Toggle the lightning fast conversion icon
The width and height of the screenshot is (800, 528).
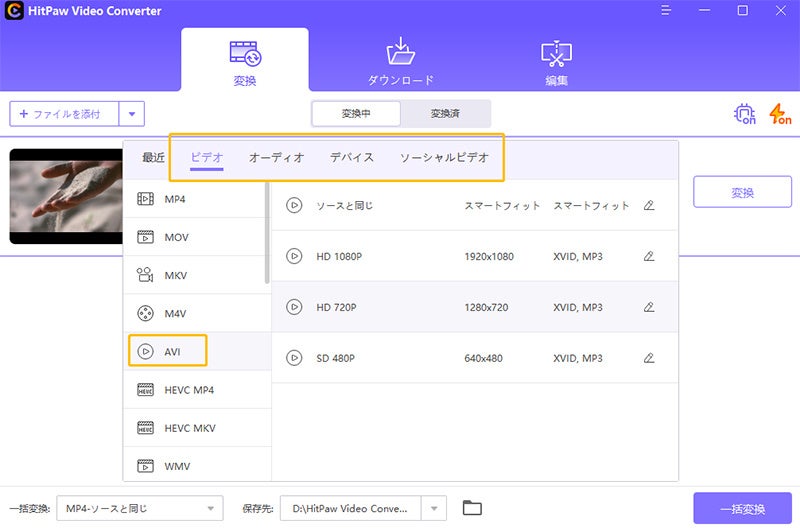(780, 113)
